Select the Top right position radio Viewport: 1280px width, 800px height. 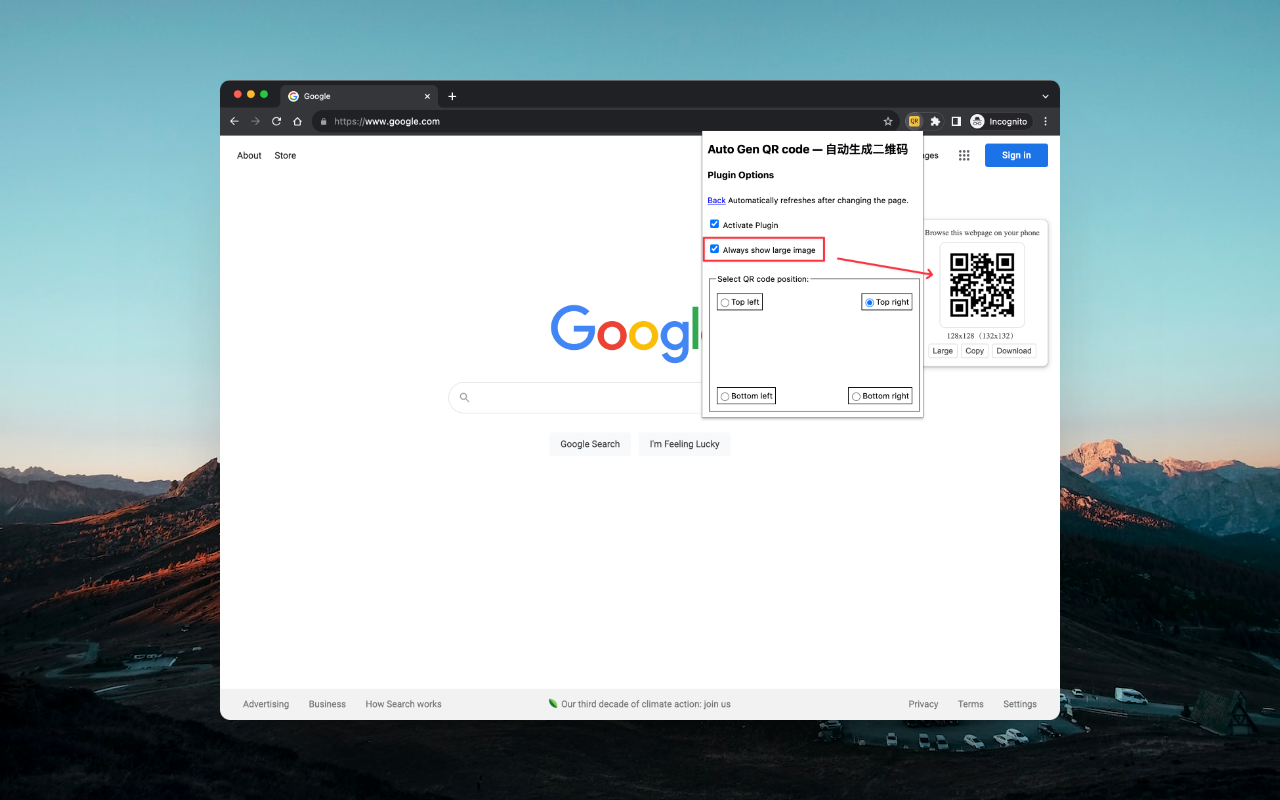pyautogui.click(x=870, y=302)
